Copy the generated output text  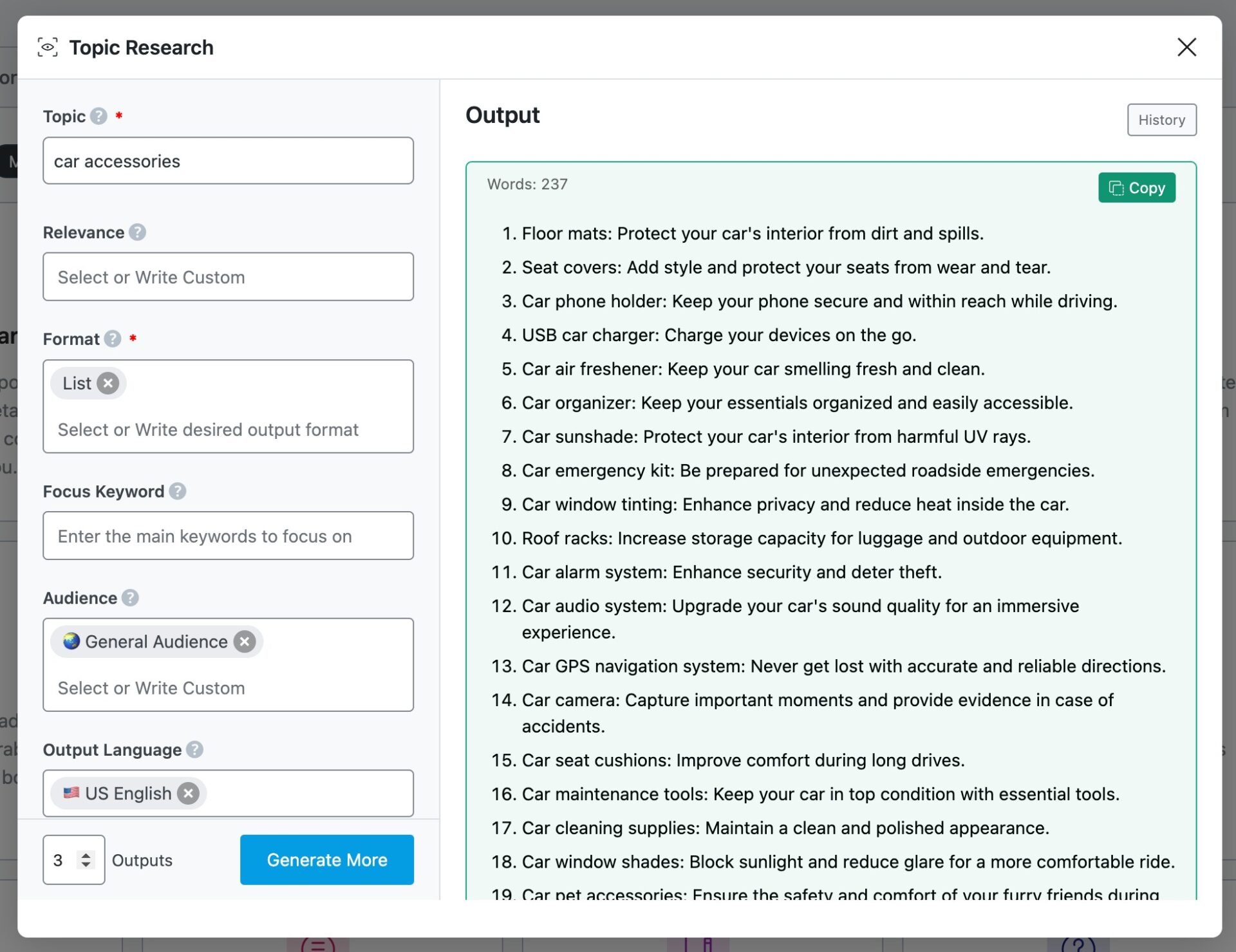pos(1136,187)
